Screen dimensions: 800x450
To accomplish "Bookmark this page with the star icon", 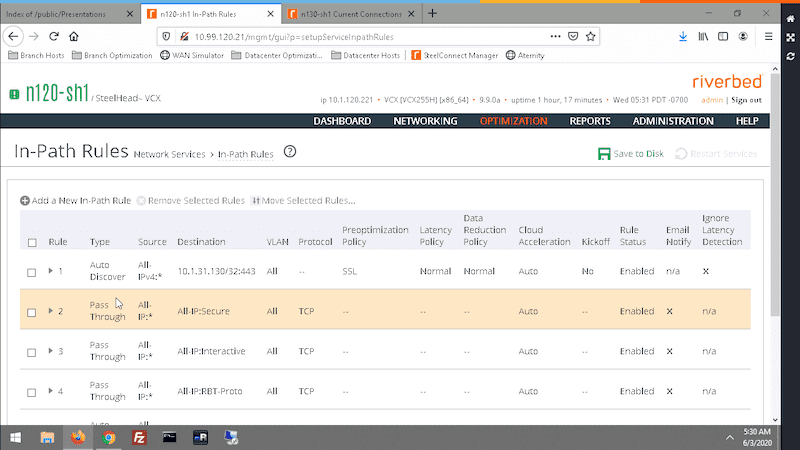I will (x=590, y=36).
